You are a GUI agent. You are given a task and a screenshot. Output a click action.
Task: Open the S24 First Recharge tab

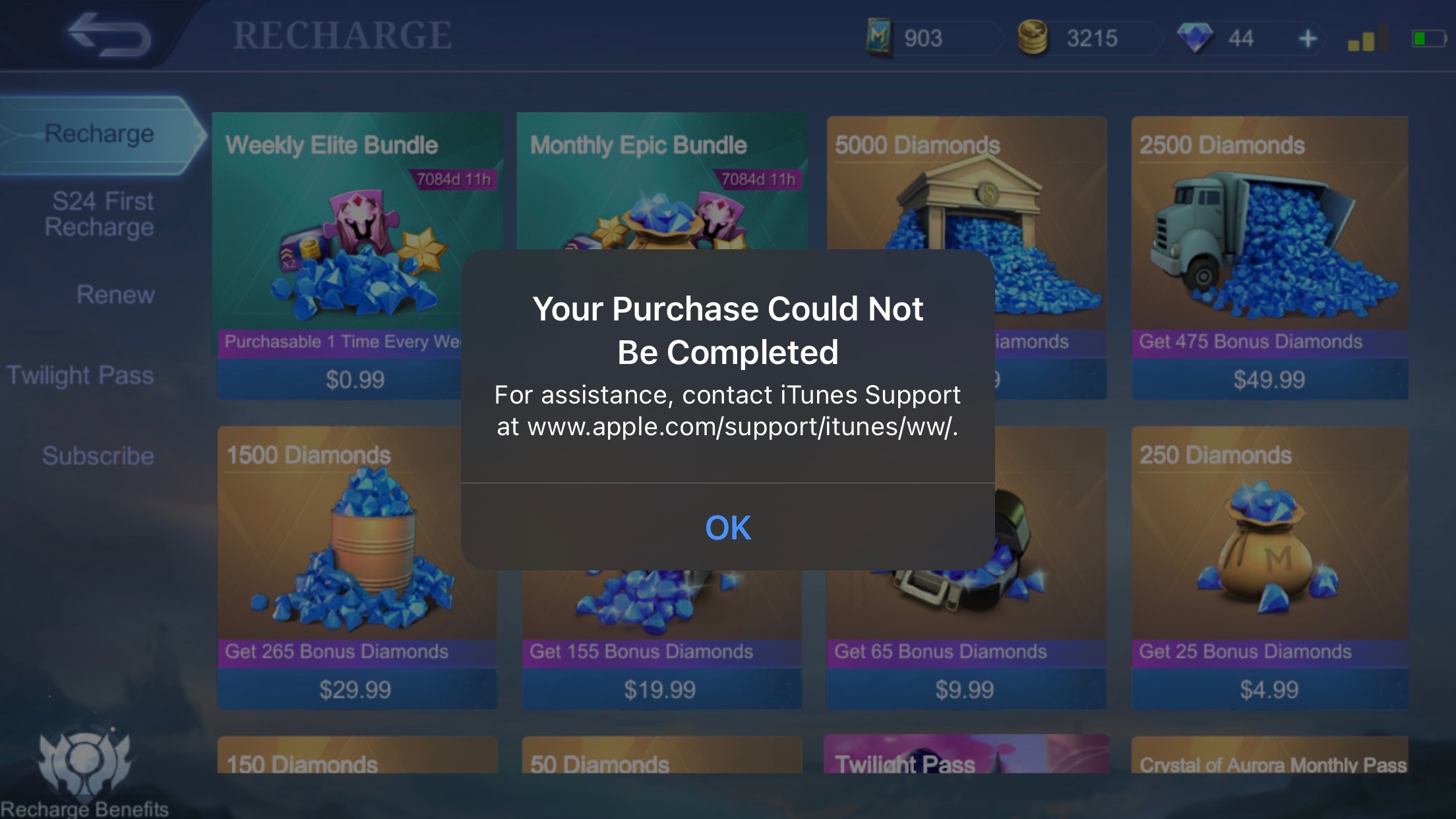click(x=100, y=214)
